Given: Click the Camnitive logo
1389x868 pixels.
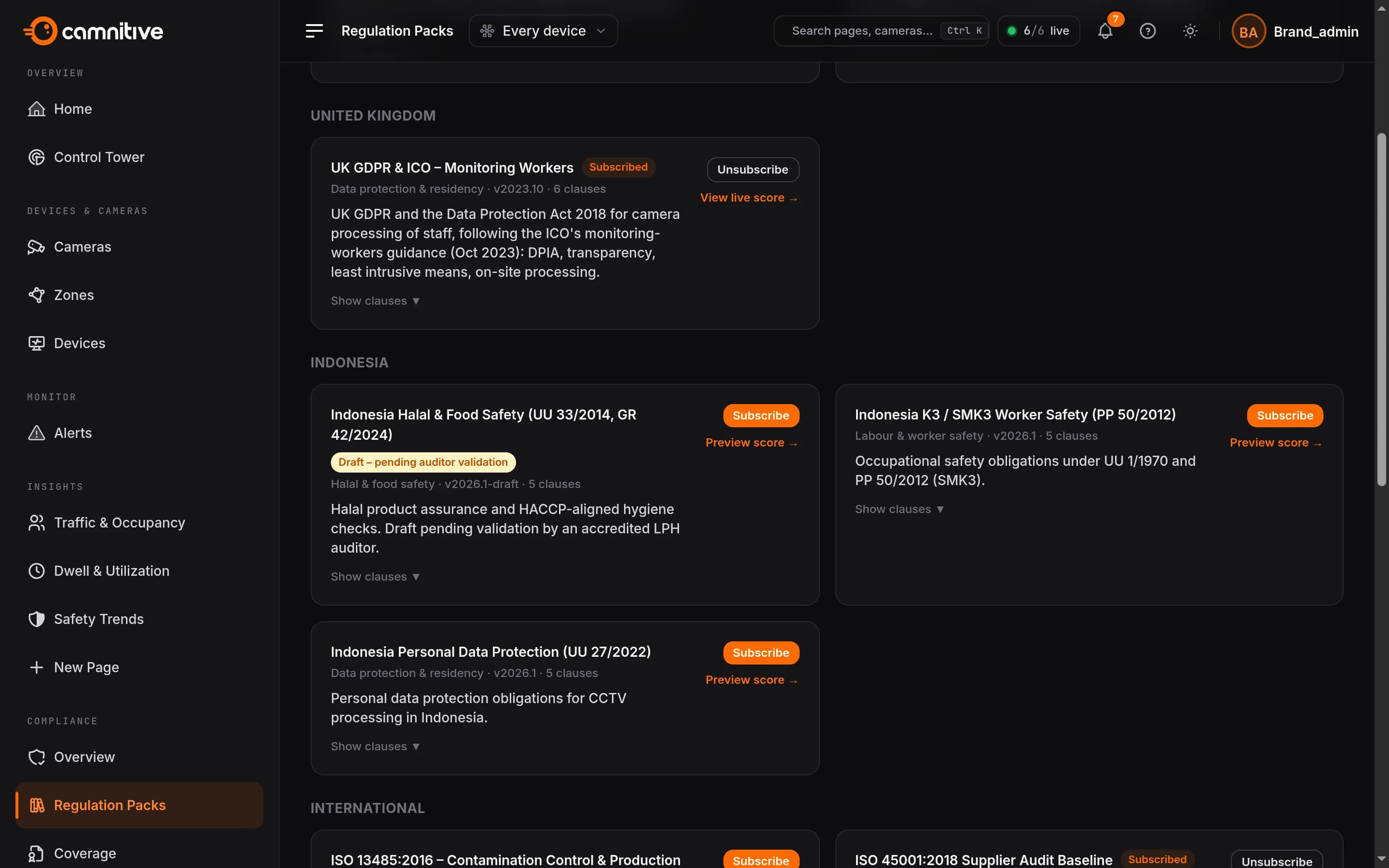Looking at the screenshot, I should click(x=93, y=31).
